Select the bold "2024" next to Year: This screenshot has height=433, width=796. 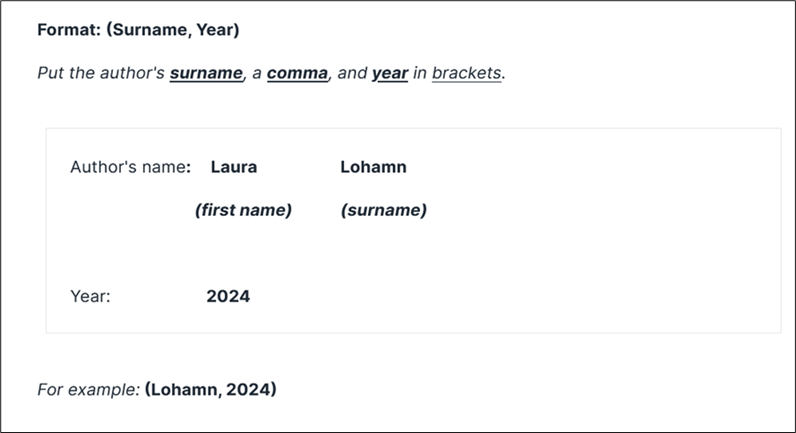228,296
